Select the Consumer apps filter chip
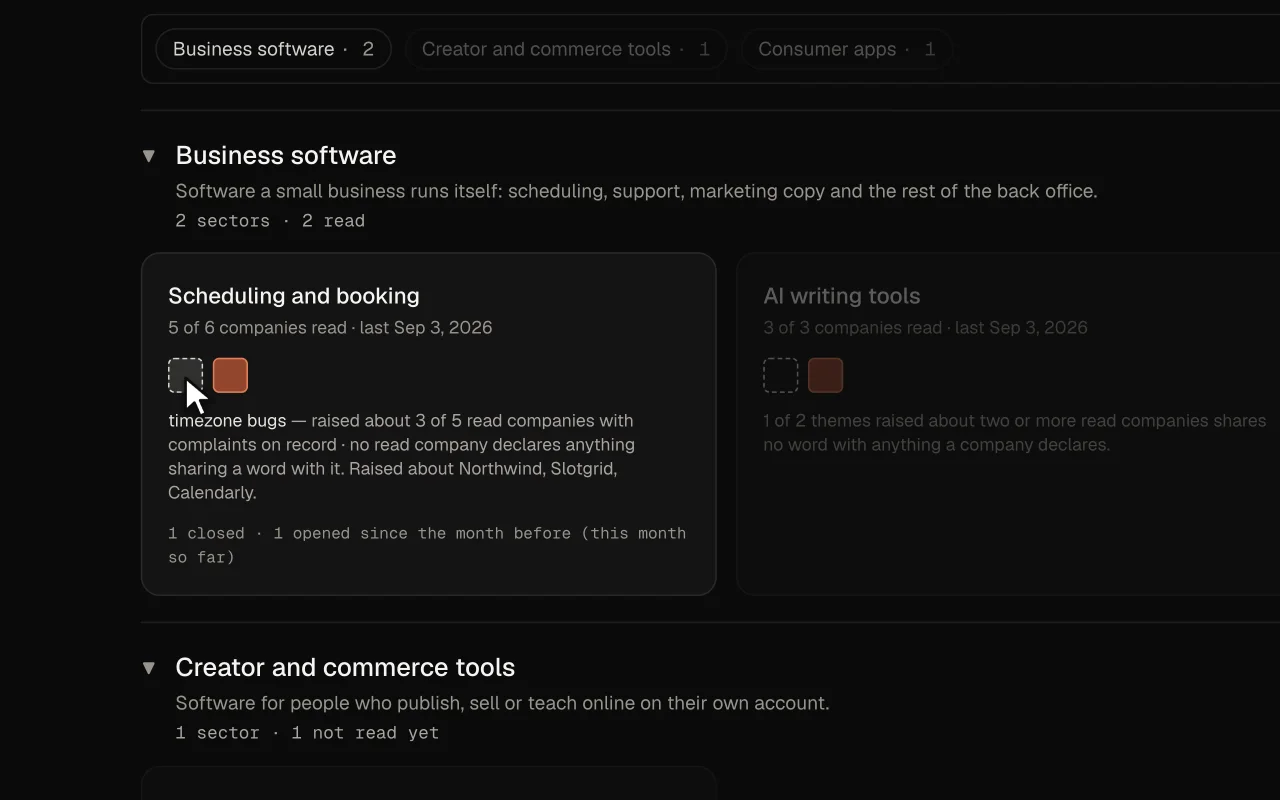Screen dimensions: 1280x800 (846, 49)
